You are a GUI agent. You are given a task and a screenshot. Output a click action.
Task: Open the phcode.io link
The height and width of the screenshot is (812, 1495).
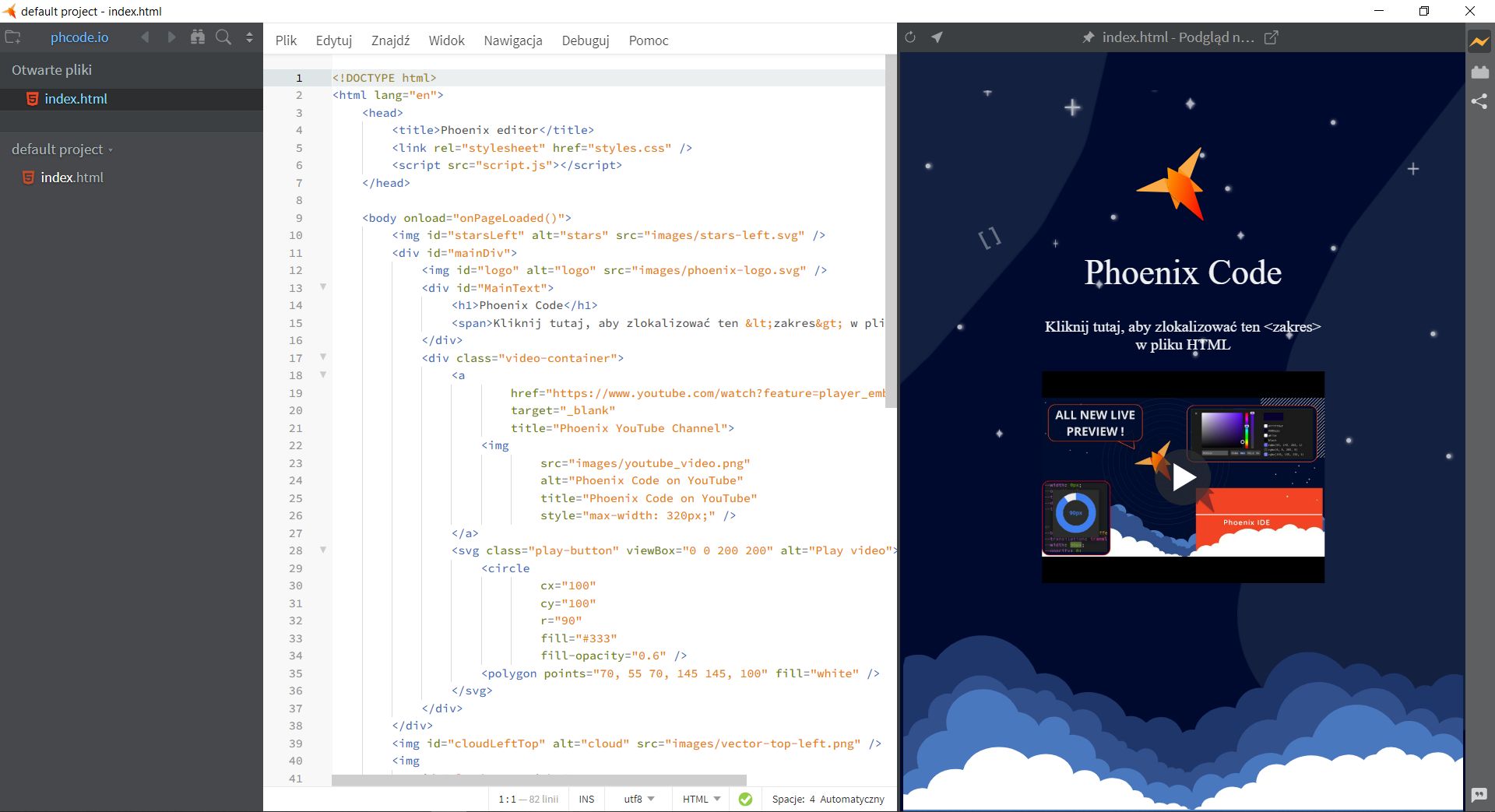coord(79,37)
